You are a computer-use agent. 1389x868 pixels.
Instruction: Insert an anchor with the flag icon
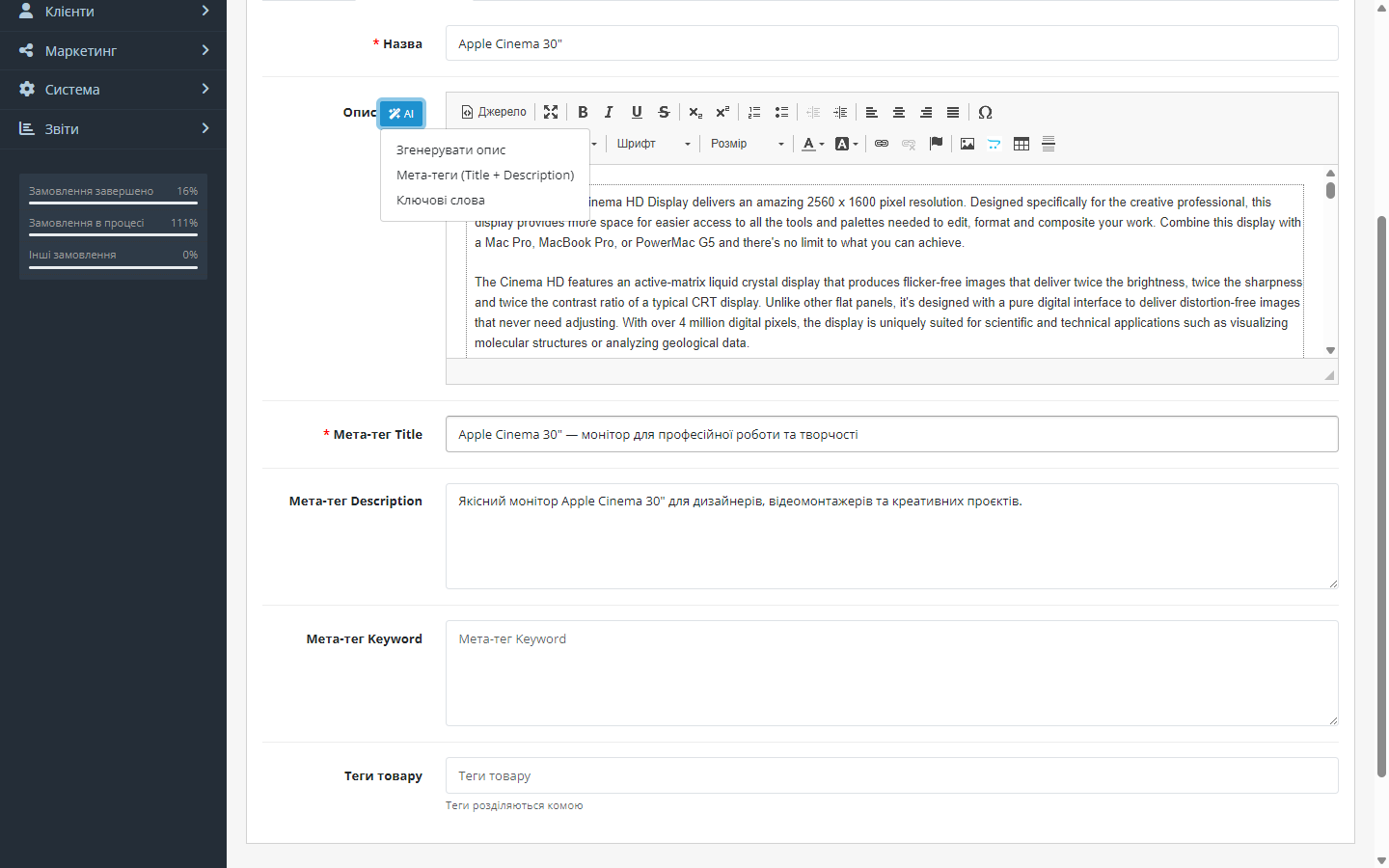[936, 144]
